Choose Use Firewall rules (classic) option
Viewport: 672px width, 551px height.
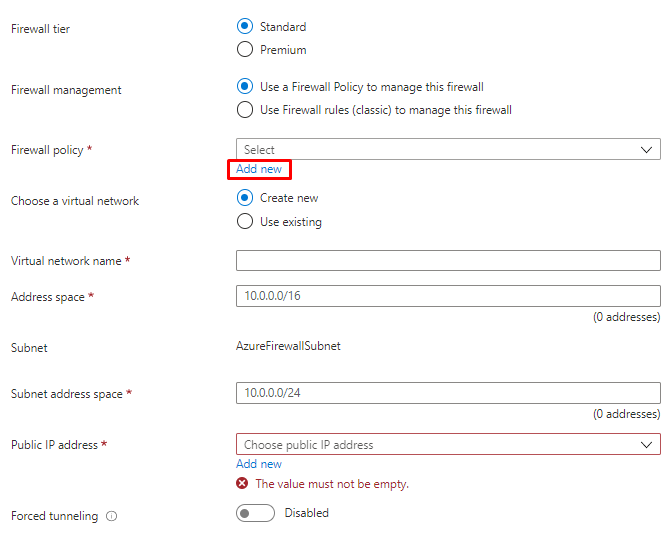[x=245, y=110]
